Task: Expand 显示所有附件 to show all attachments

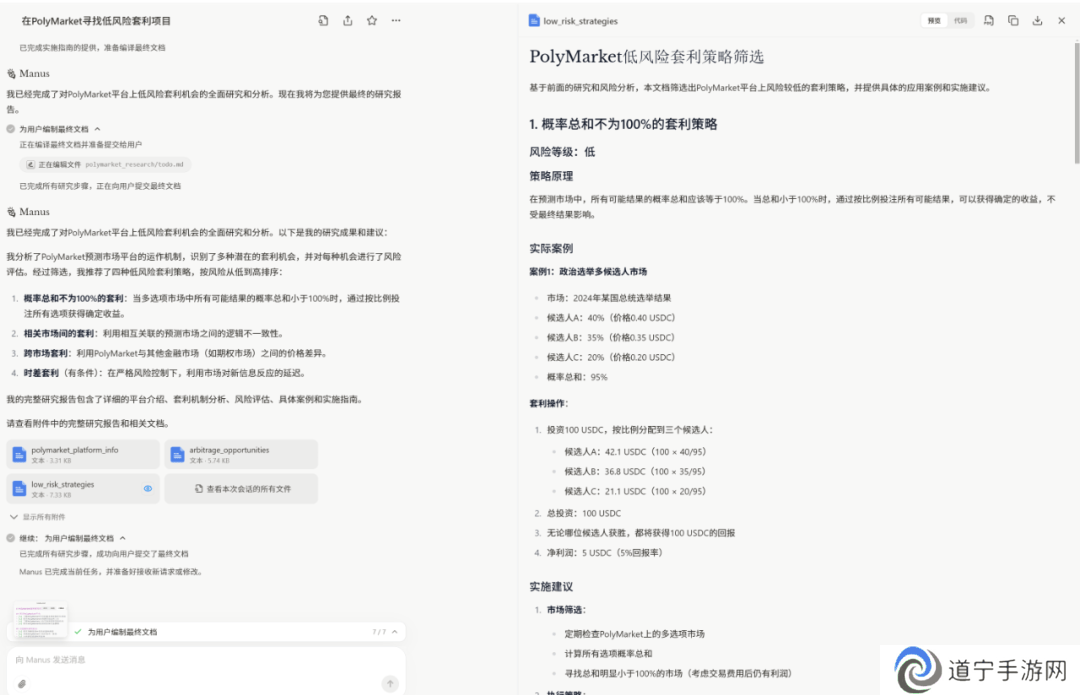Action: 38,517
